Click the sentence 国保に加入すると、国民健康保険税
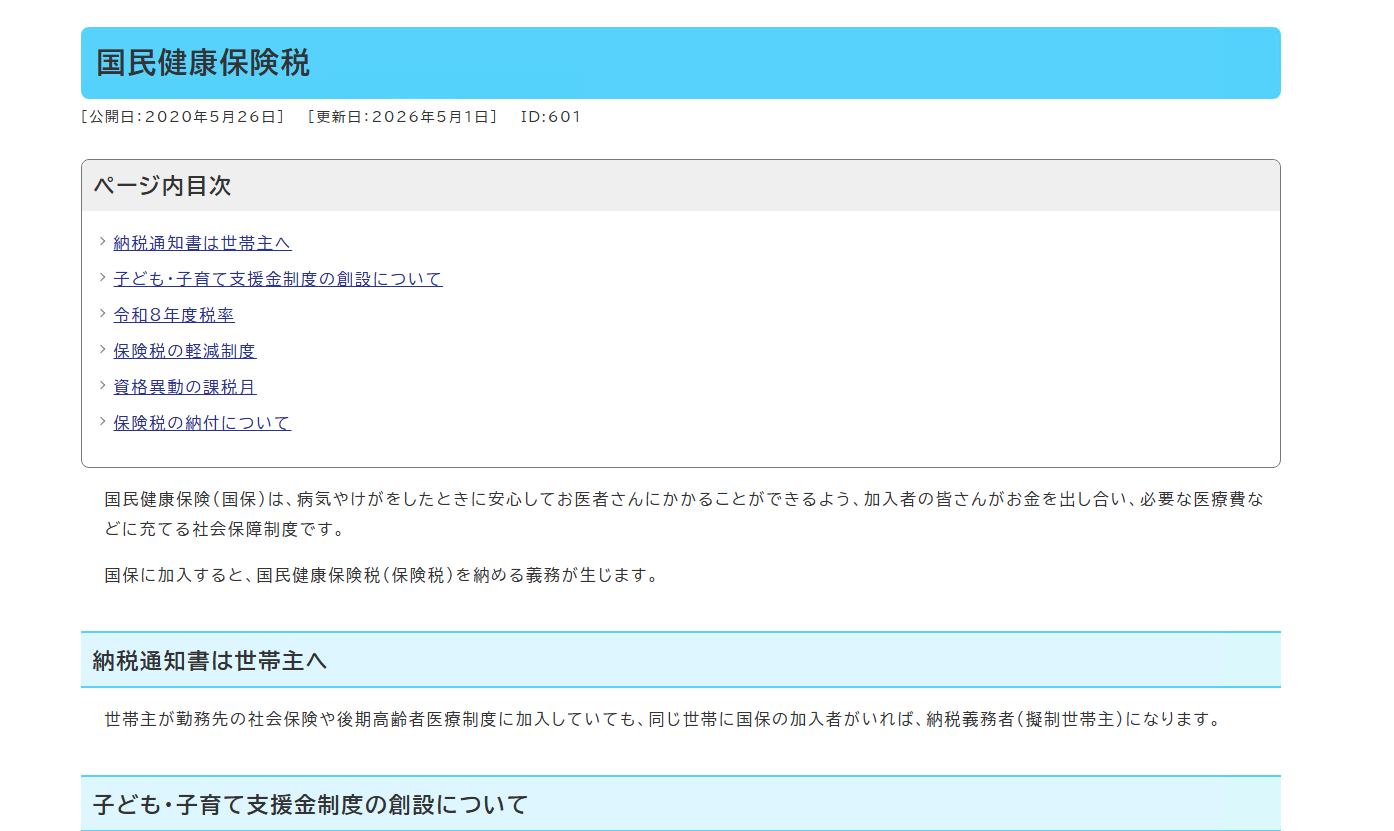This screenshot has height=831, width=1394. click(382, 576)
